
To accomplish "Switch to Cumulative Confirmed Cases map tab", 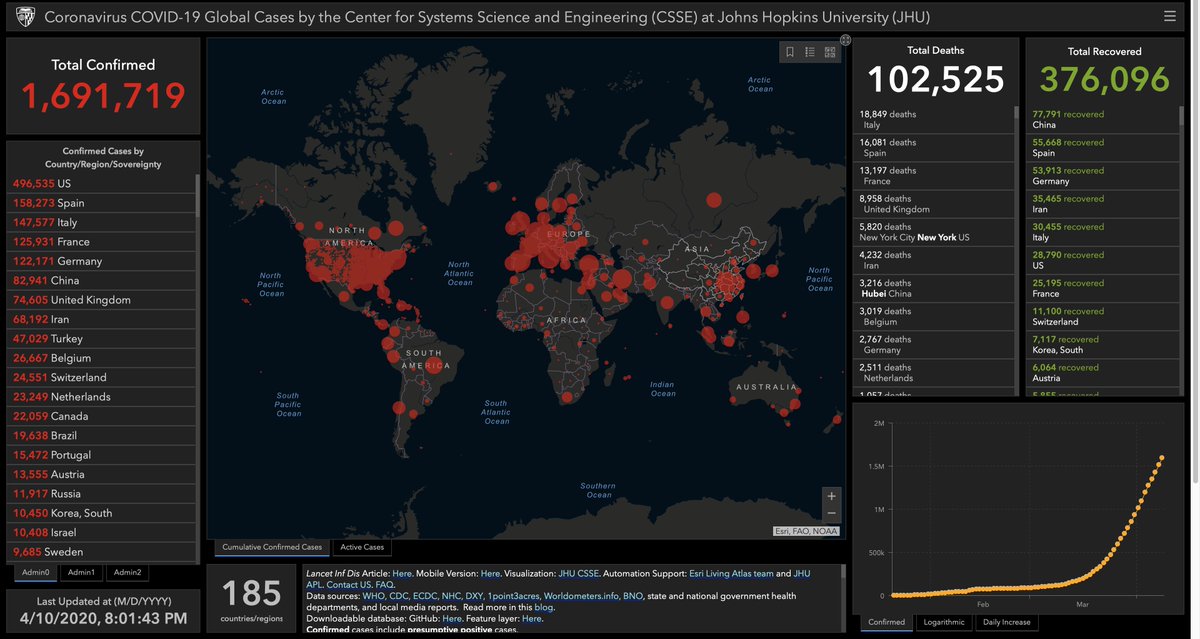I will 272,547.
